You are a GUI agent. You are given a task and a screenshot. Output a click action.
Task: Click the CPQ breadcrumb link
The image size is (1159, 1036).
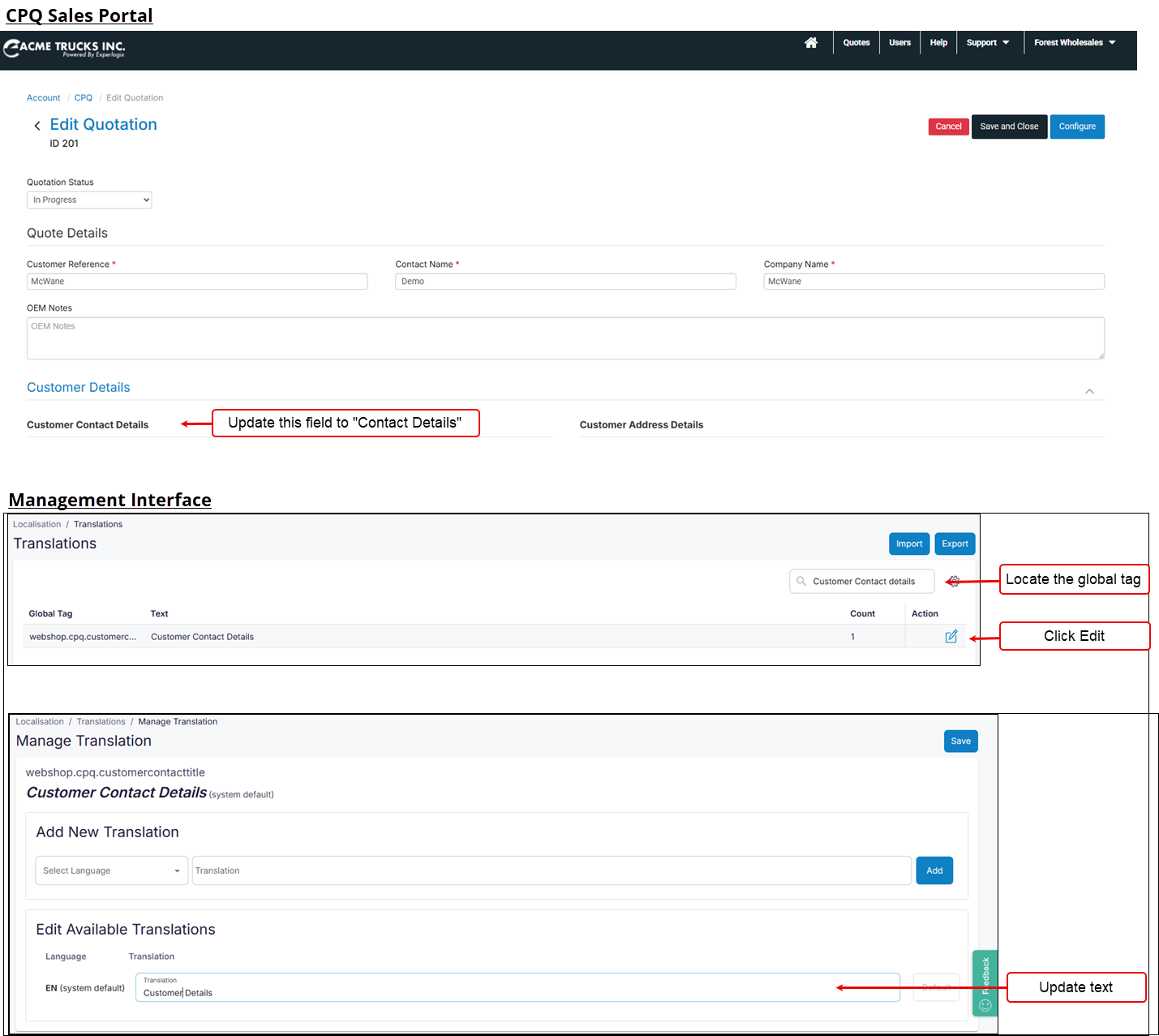[84, 98]
